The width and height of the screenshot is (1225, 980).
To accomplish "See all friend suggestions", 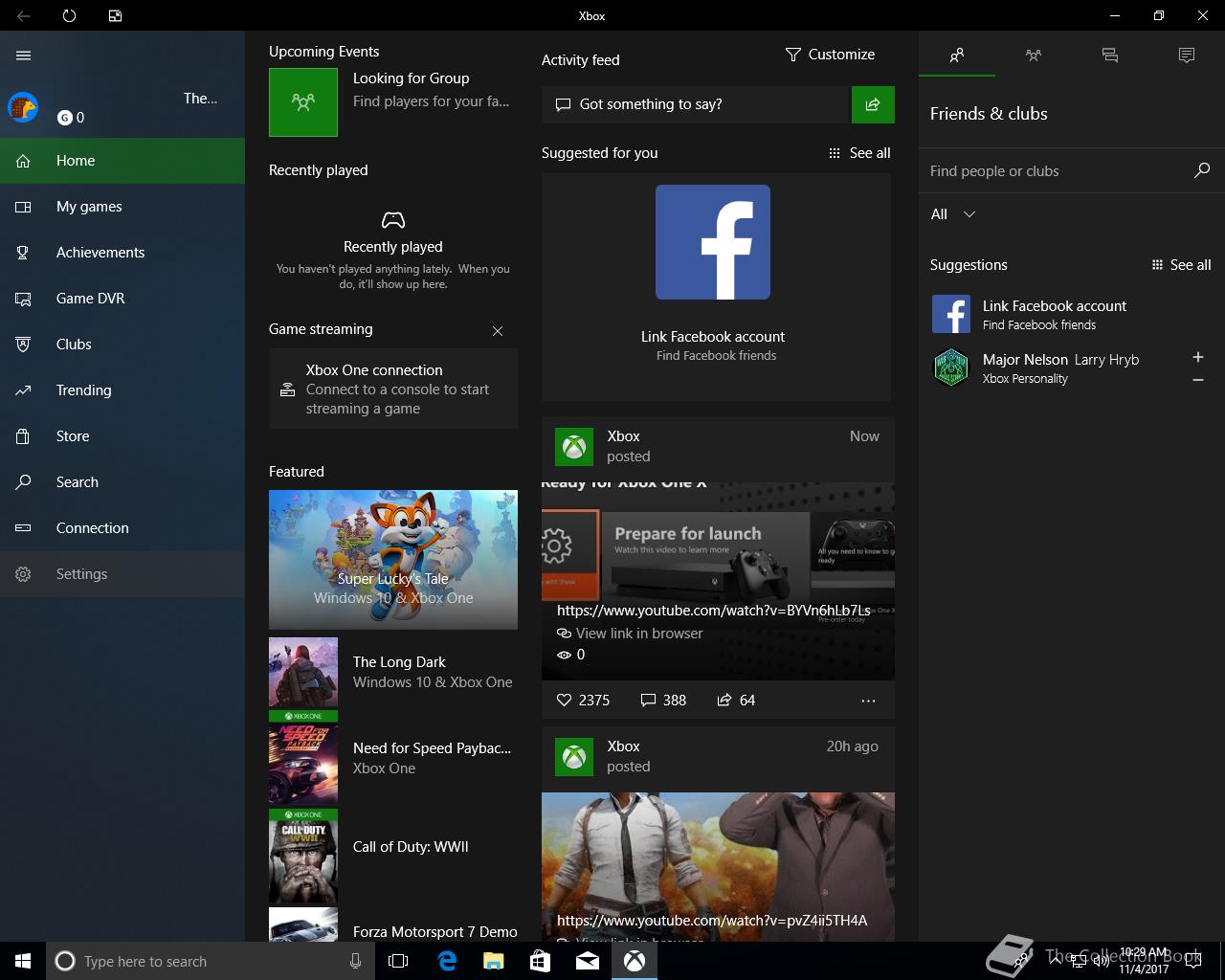I will [1181, 265].
